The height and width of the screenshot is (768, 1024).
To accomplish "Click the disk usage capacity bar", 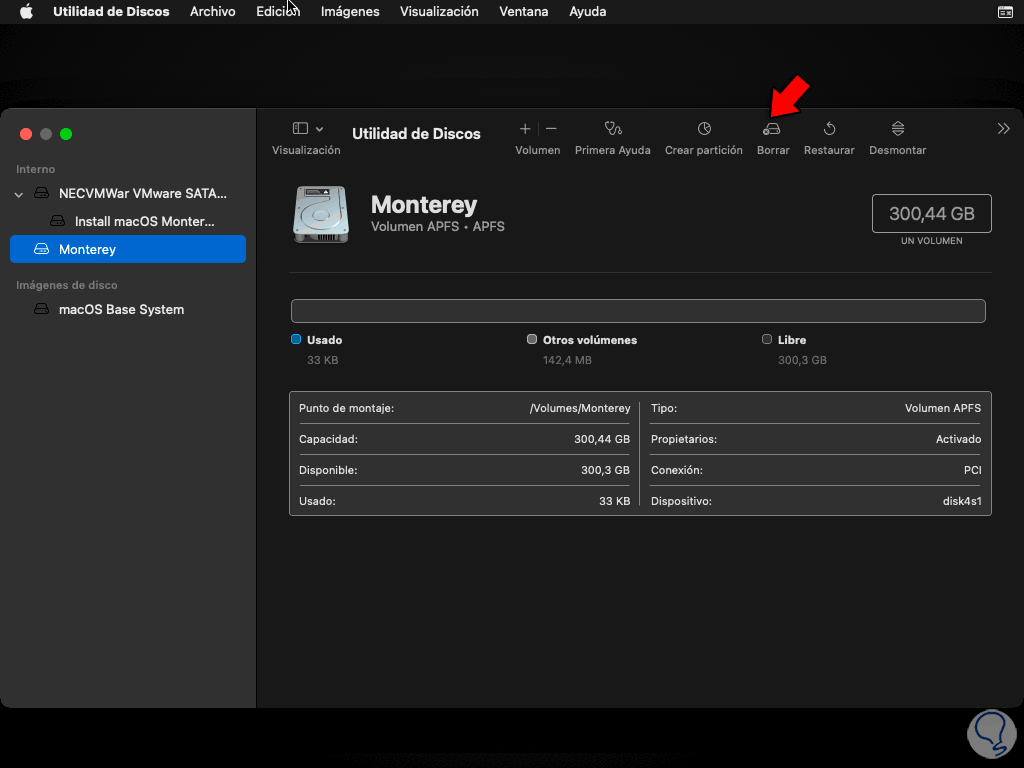I will pyautogui.click(x=638, y=311).
